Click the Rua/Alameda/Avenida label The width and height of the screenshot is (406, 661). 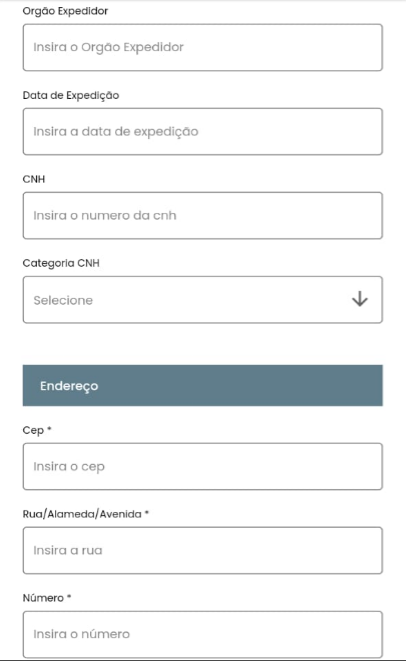[x=82, y=514]
